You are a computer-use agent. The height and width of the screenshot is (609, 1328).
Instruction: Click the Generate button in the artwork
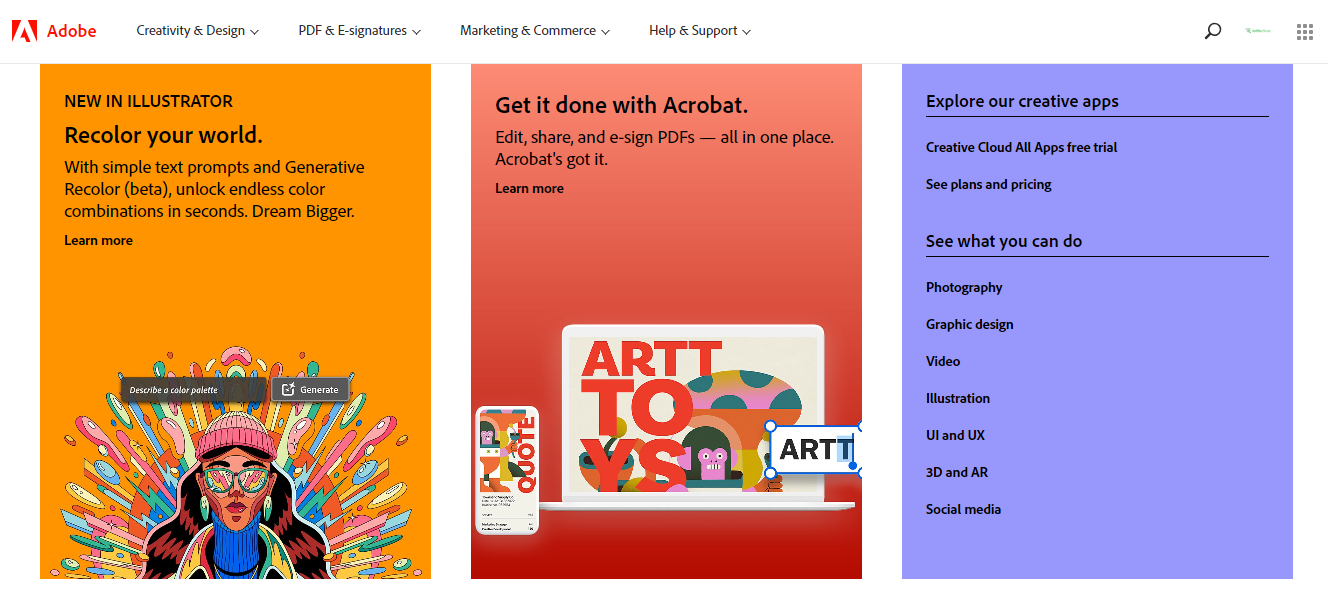311,390
